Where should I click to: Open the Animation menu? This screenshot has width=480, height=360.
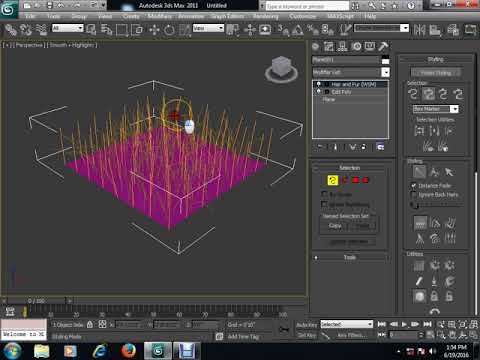point(191,16)
